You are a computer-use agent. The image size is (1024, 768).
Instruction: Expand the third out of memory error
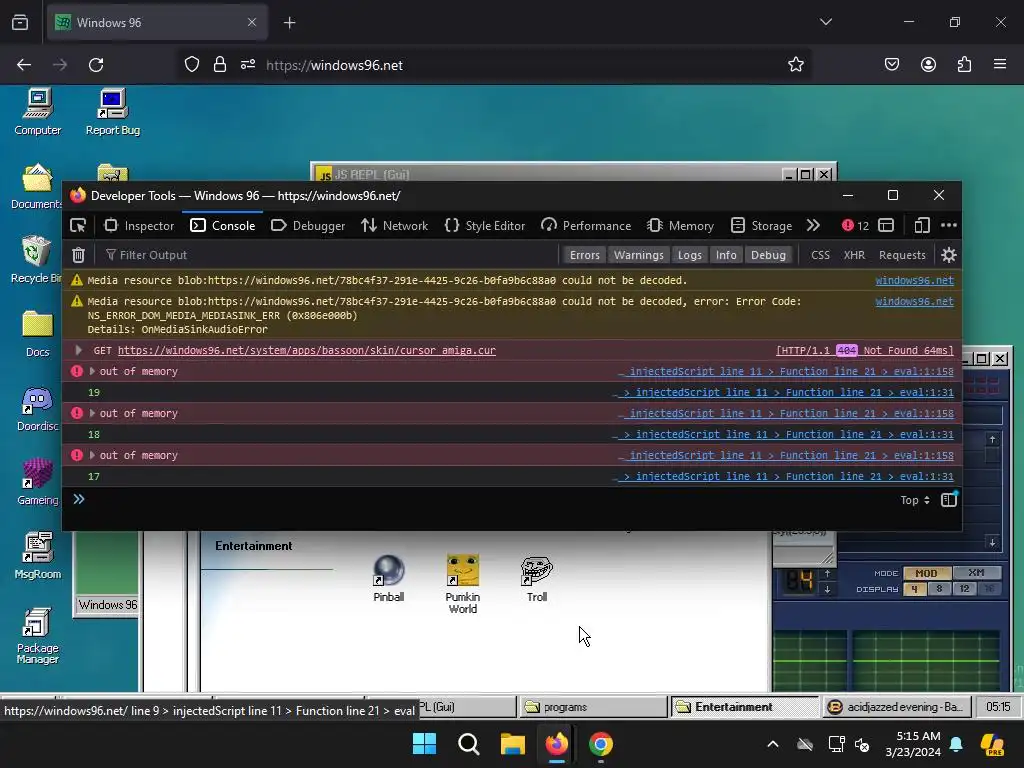click(92, 455)
